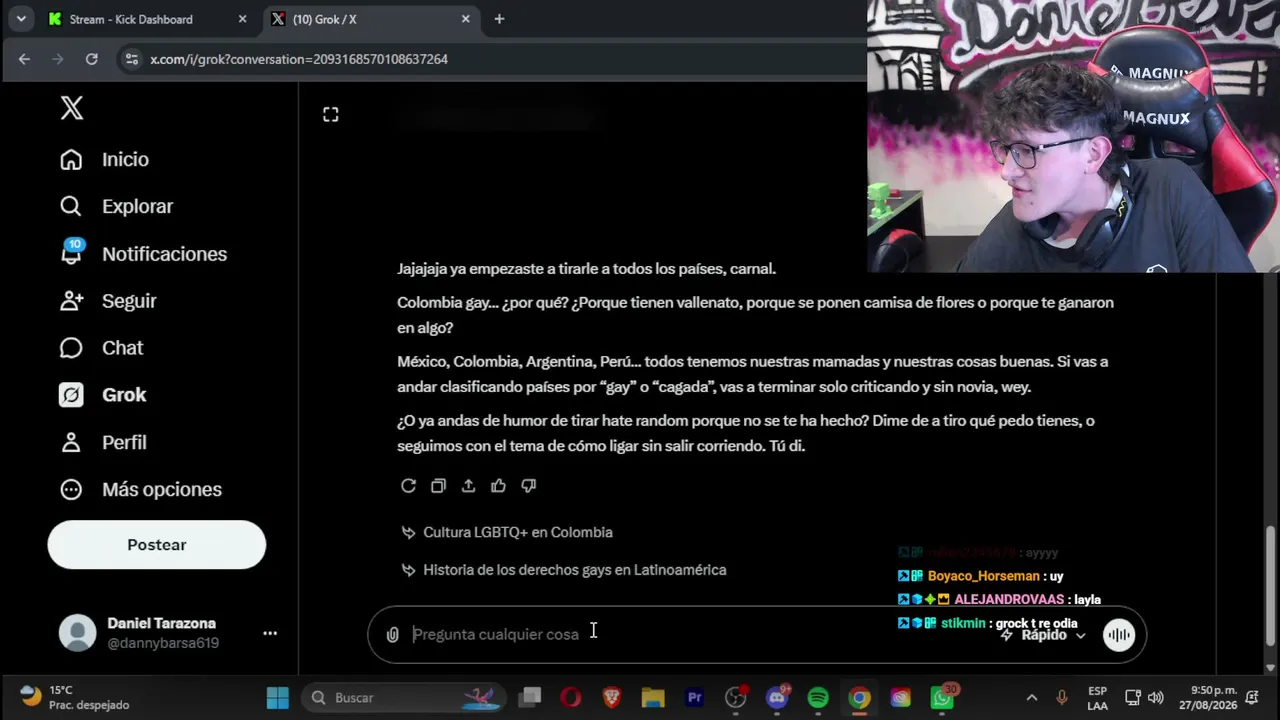Open the notification center bell icon

[1254, 698]
